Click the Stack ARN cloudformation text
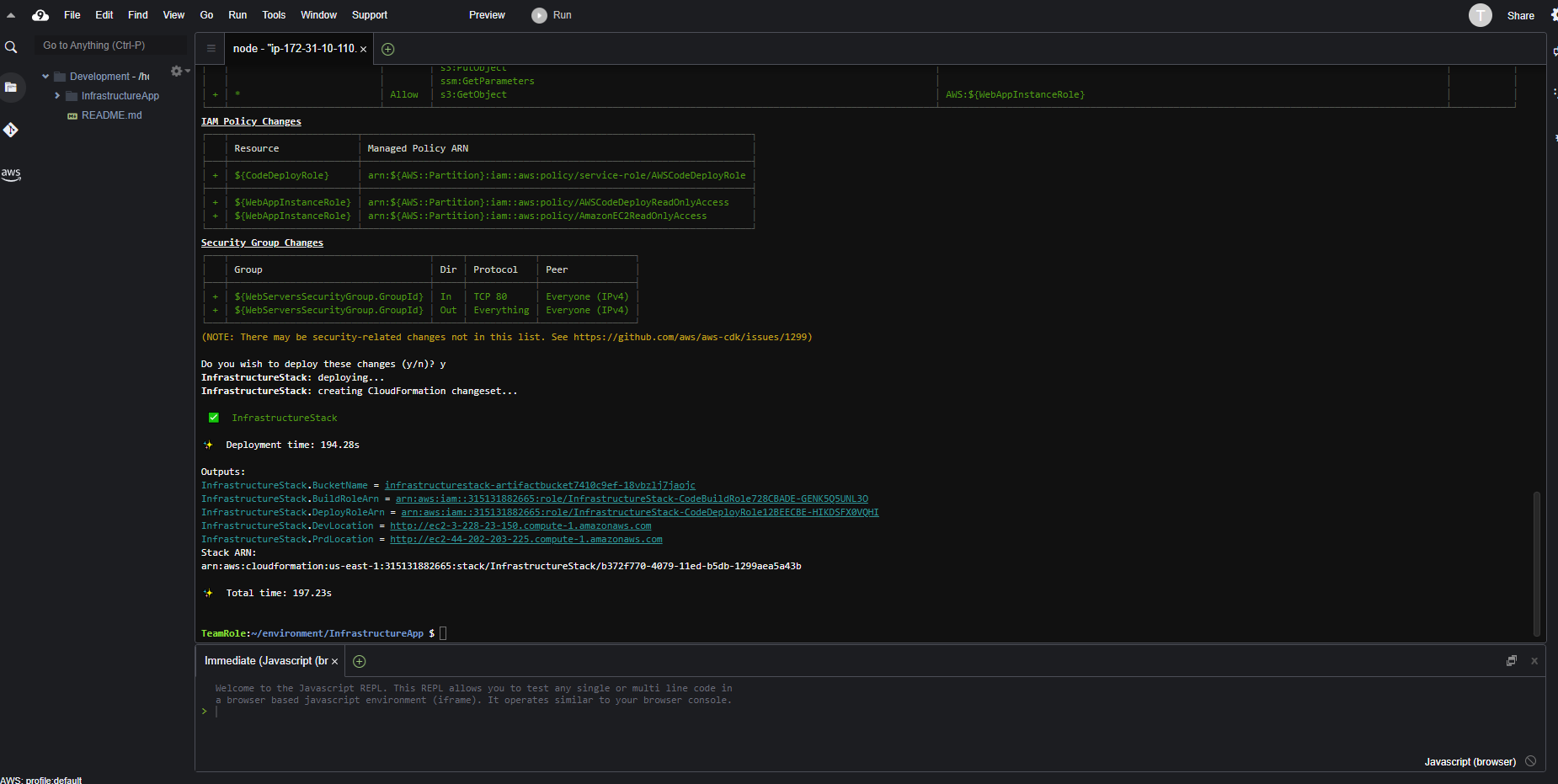This screenshot has height=784, width=1558. pos(501,566)
